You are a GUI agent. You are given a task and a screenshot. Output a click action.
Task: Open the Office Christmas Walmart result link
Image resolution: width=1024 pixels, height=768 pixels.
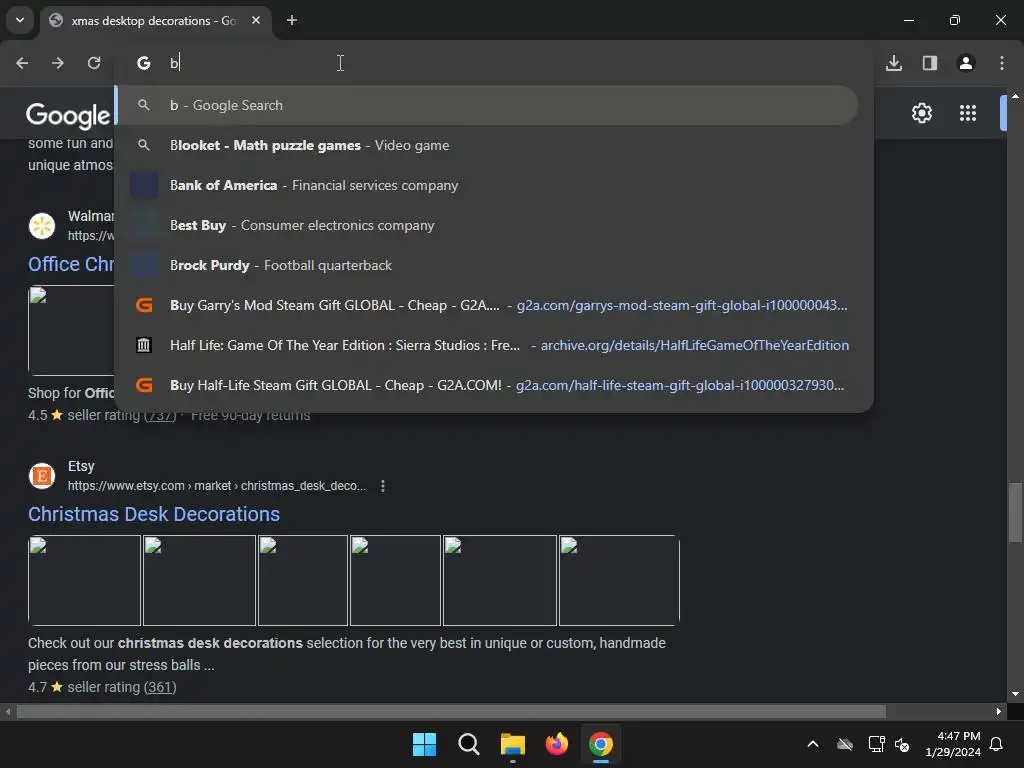[x=71, y=264]
